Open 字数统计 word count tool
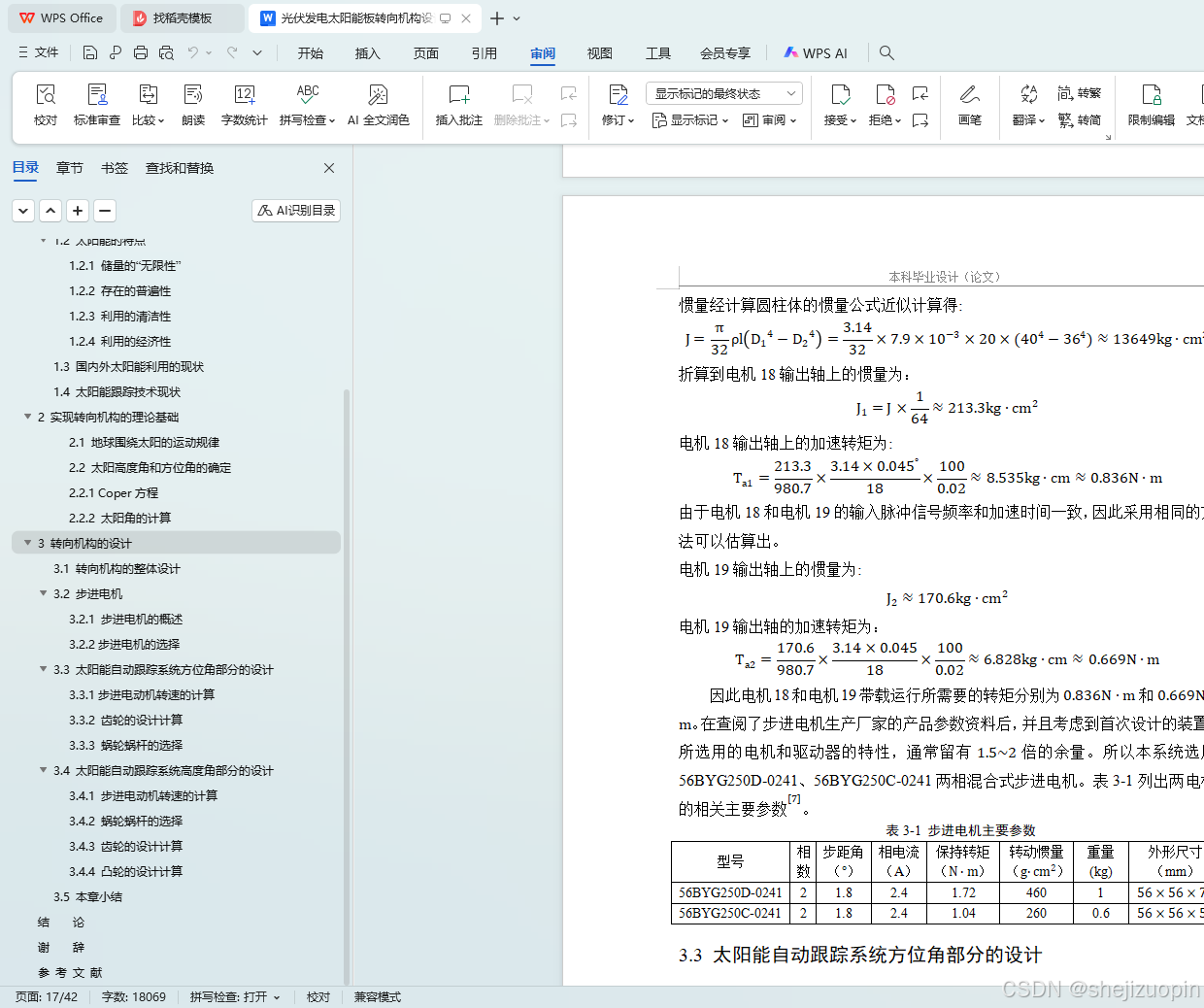The image size is (1204, 1008). pos(245,105)
